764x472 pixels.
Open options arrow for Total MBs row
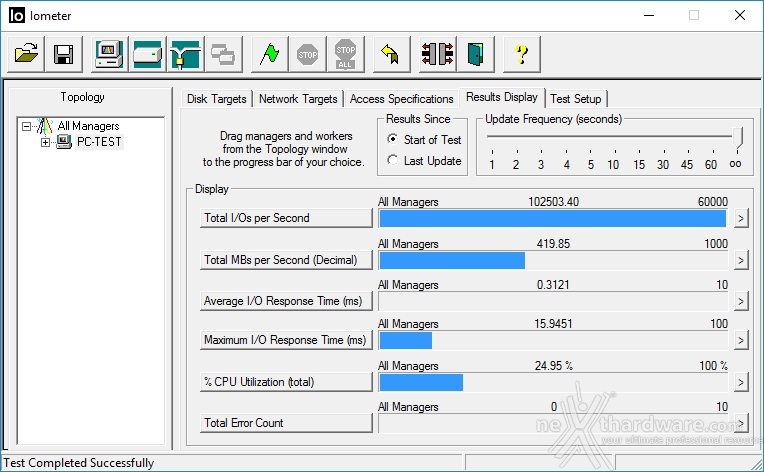pyautogui.click(x=741, y=260)
